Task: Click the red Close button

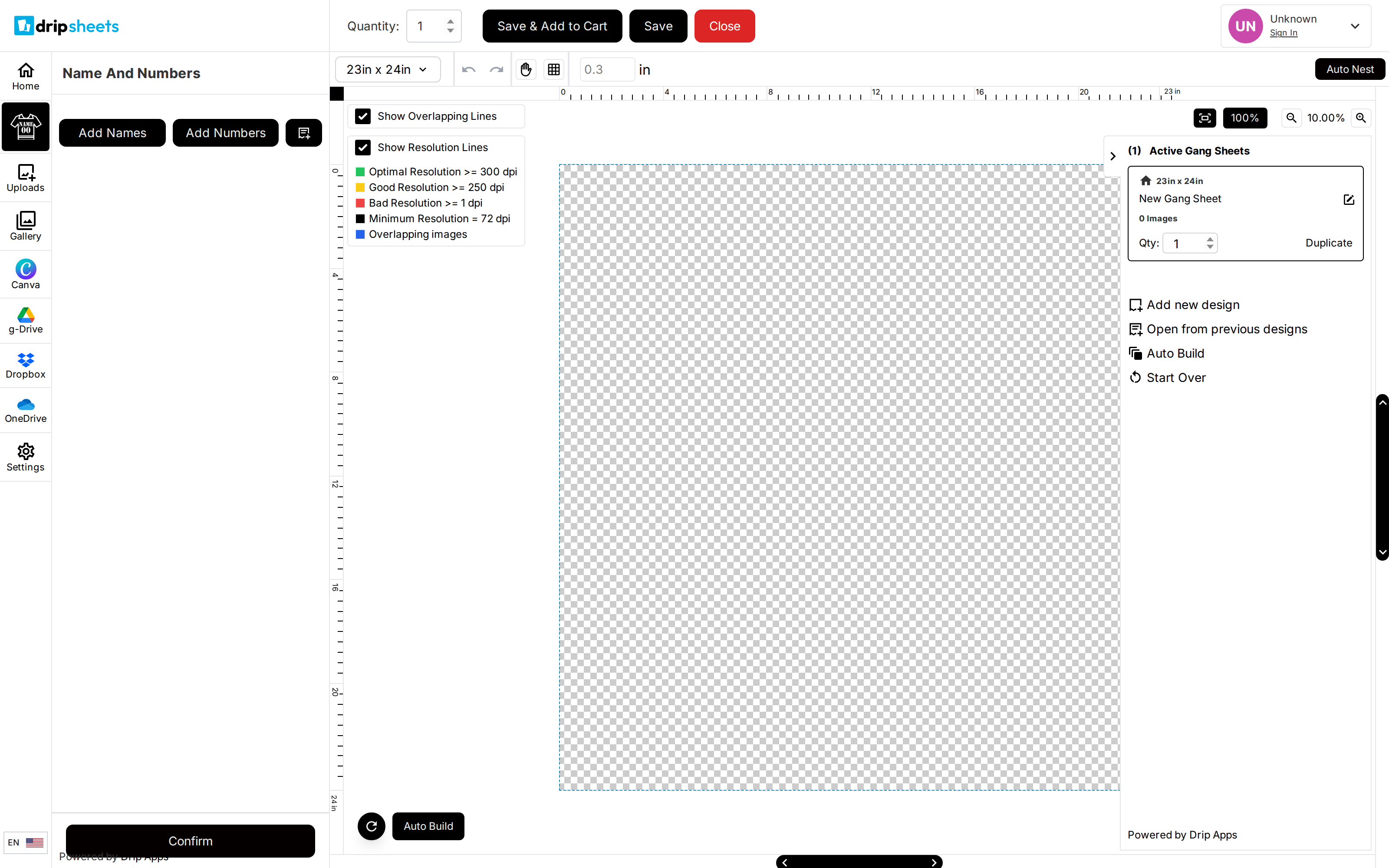Action: click(x=725, y=26)
